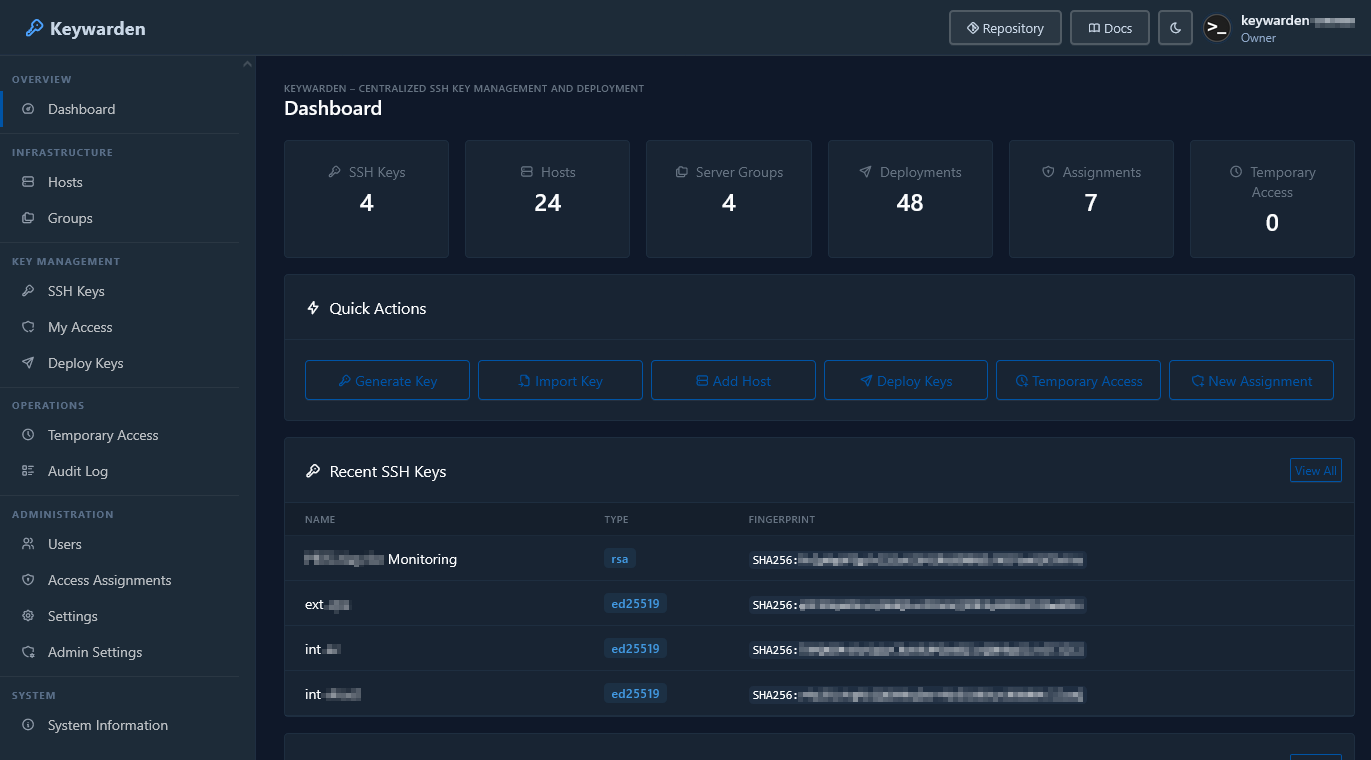Click the paper plane icon in Deployments card
1371x760 pixels.
coord(866,172)
